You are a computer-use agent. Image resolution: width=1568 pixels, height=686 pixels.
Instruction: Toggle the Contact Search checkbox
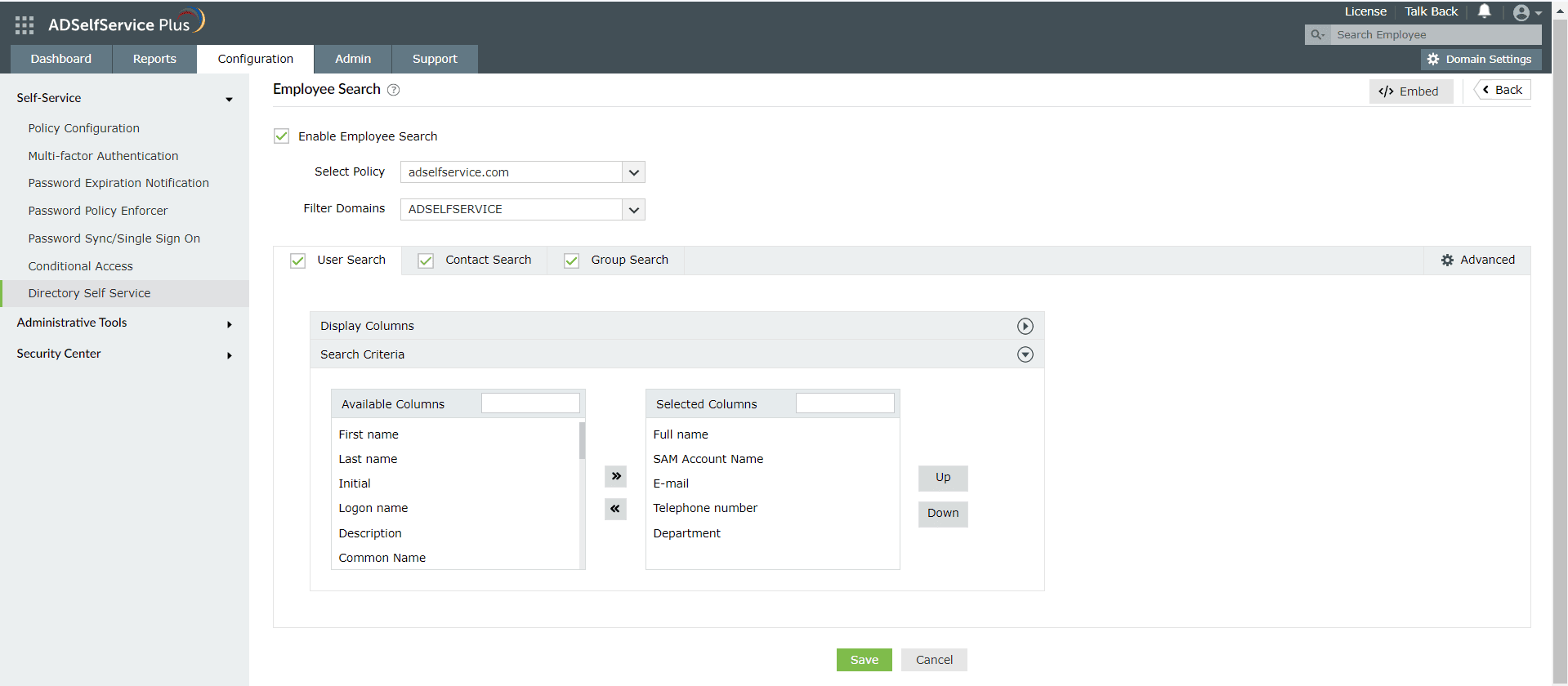coord(426,261)
